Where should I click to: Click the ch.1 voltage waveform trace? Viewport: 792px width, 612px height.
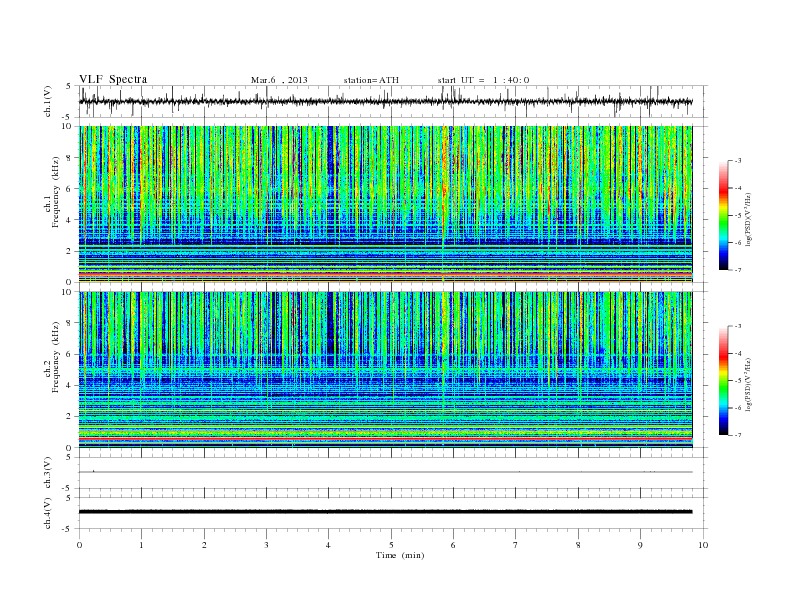click(x=385, y=101)
